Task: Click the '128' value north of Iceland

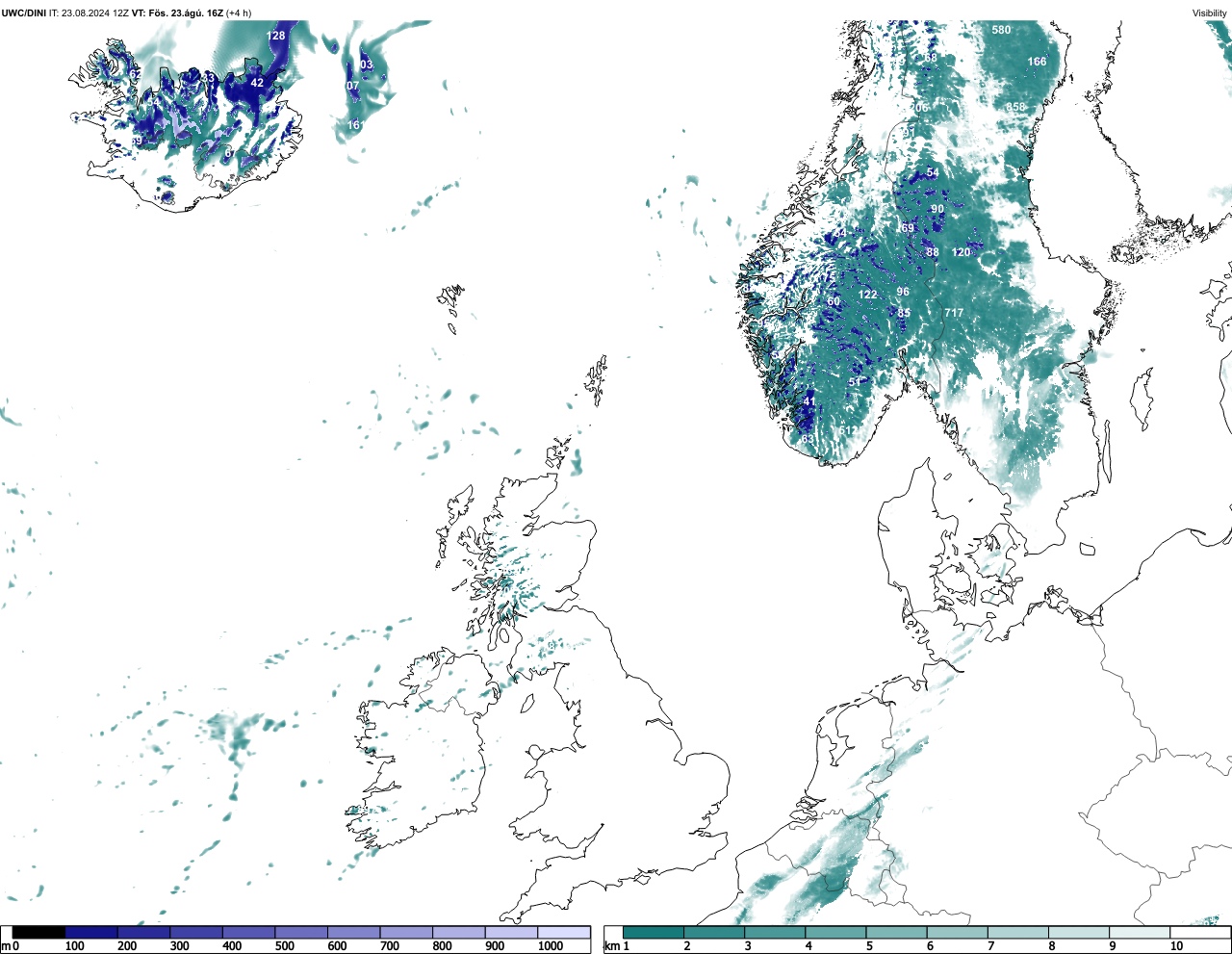Action: (x=276, y=36)
